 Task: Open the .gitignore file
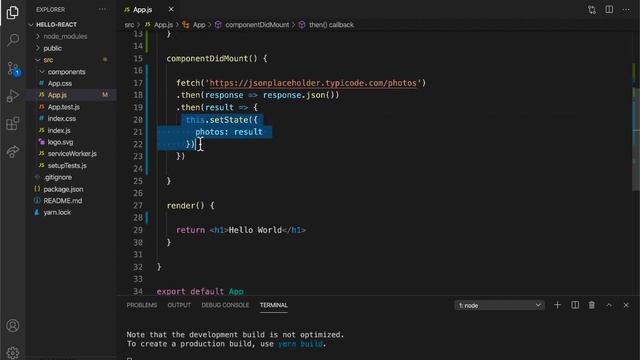coord(58,177)
